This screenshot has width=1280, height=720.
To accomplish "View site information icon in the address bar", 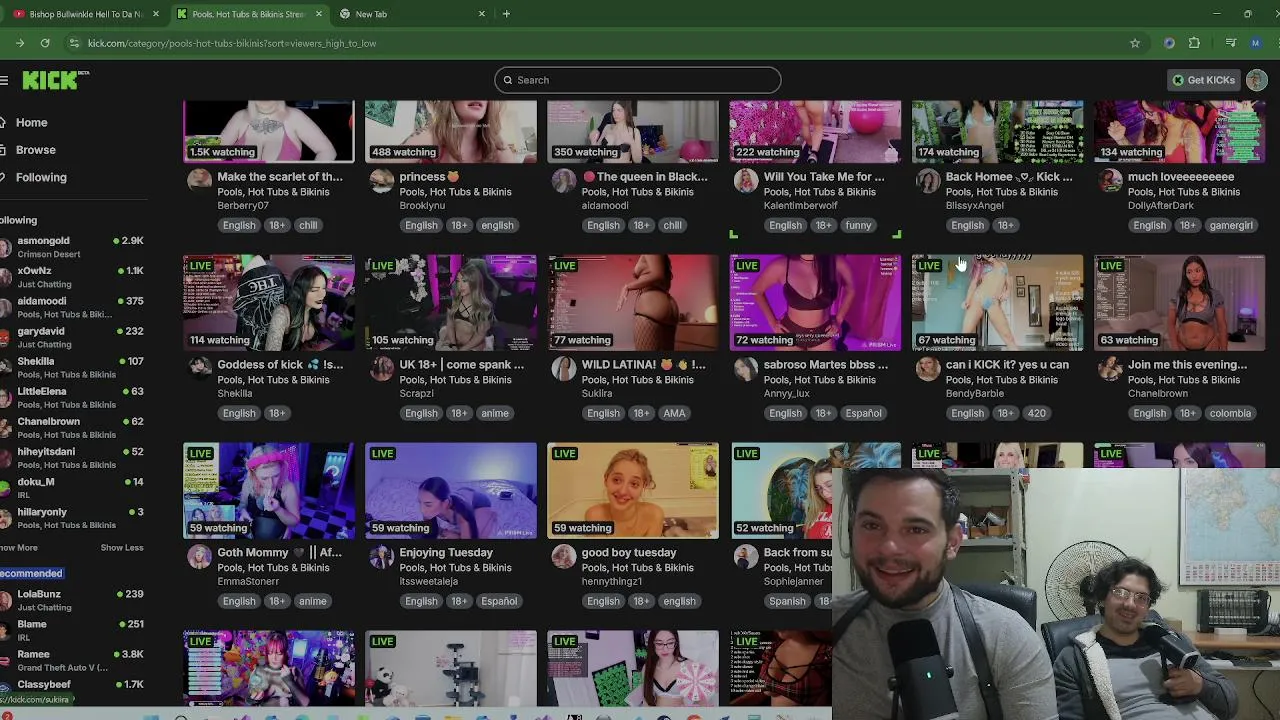I will click(x=74, y=43).
